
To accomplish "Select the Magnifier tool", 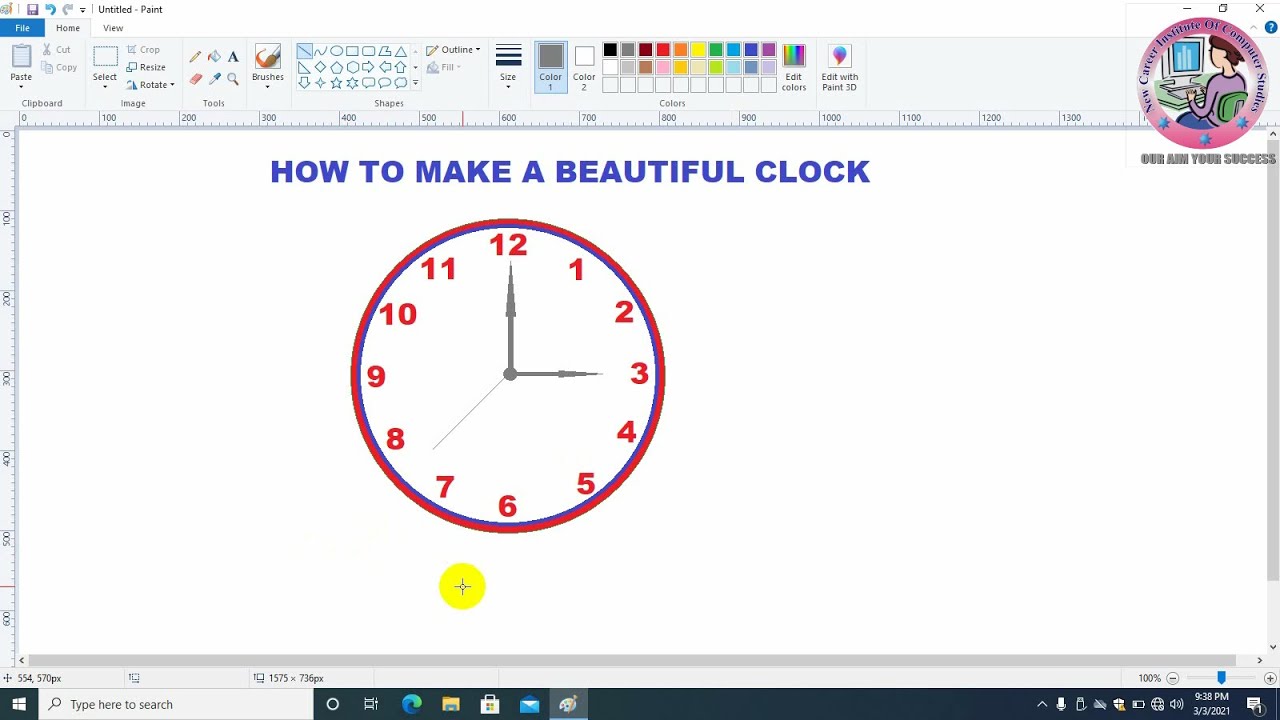I will click(x=233, y=79).
